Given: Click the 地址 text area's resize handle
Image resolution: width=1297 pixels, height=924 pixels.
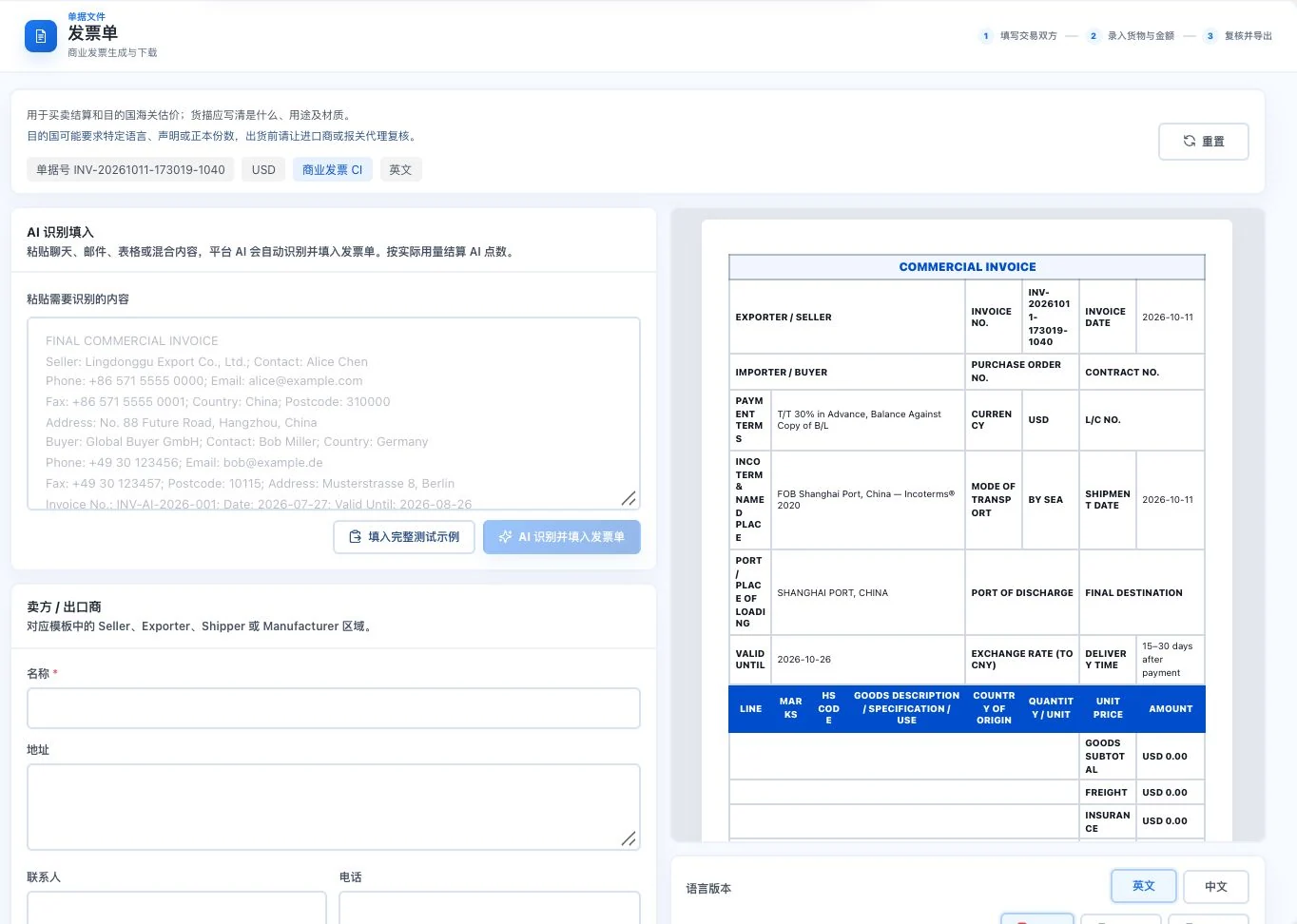Looking at the screenshot, I should pyautogui.click(x=629, y=838).
